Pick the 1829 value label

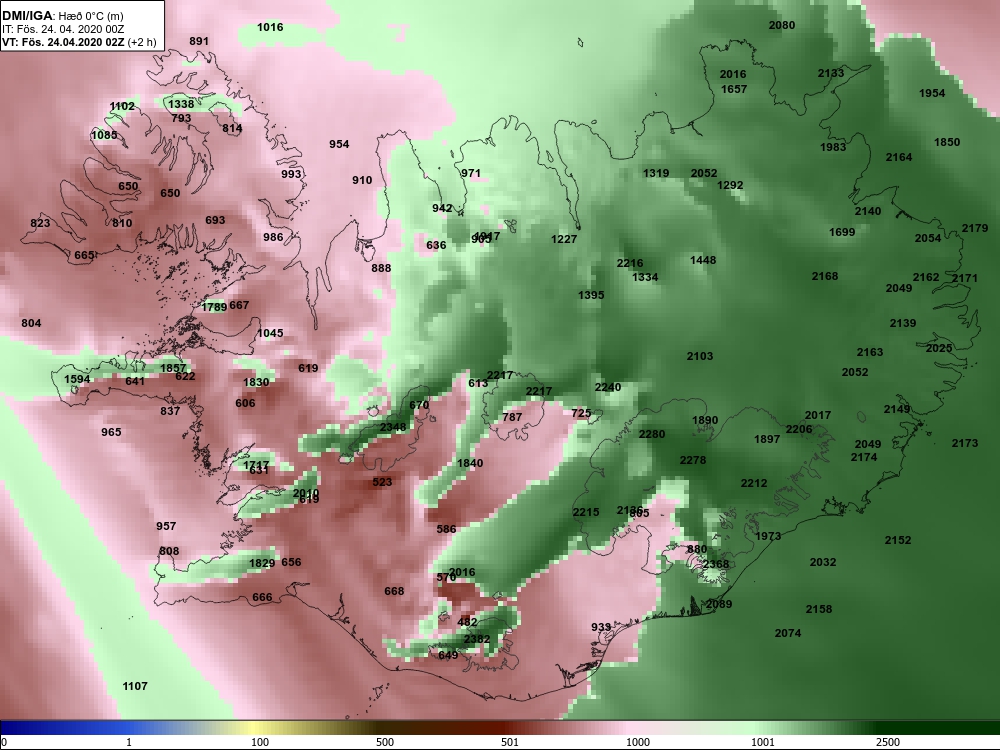click(261, 562)
